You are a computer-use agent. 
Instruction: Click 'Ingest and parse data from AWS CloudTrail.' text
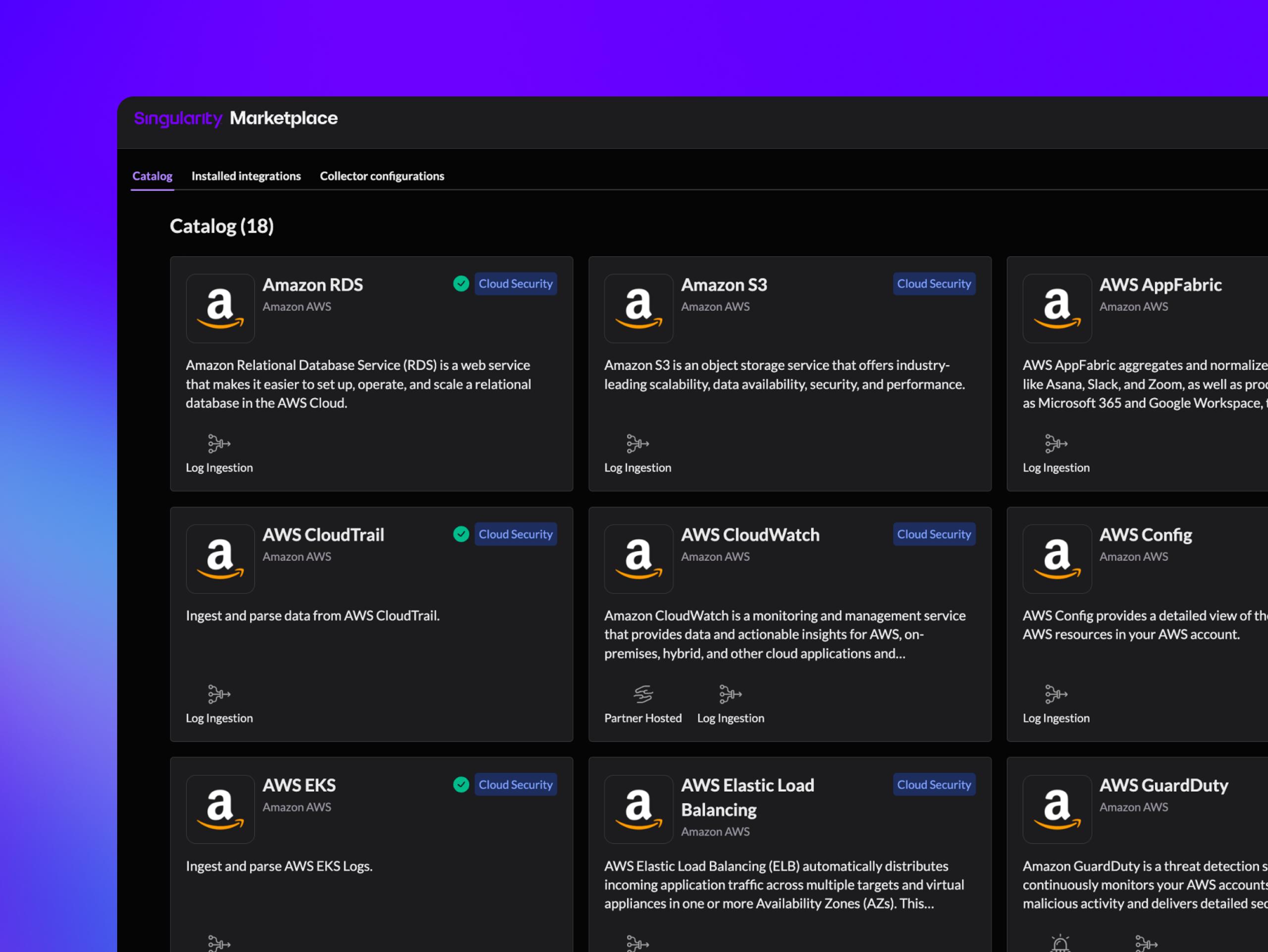point(313,616)
